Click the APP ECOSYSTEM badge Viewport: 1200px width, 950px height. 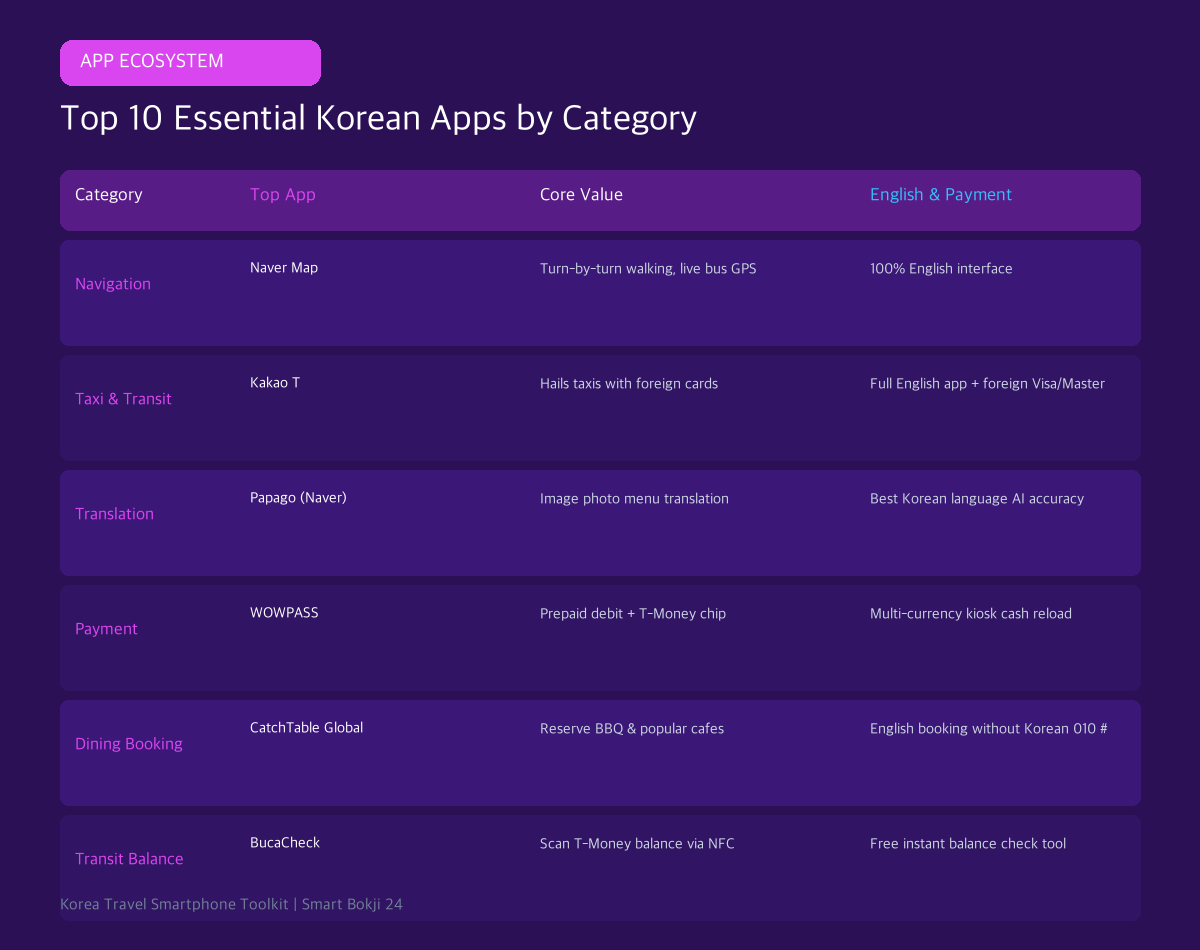190,62
